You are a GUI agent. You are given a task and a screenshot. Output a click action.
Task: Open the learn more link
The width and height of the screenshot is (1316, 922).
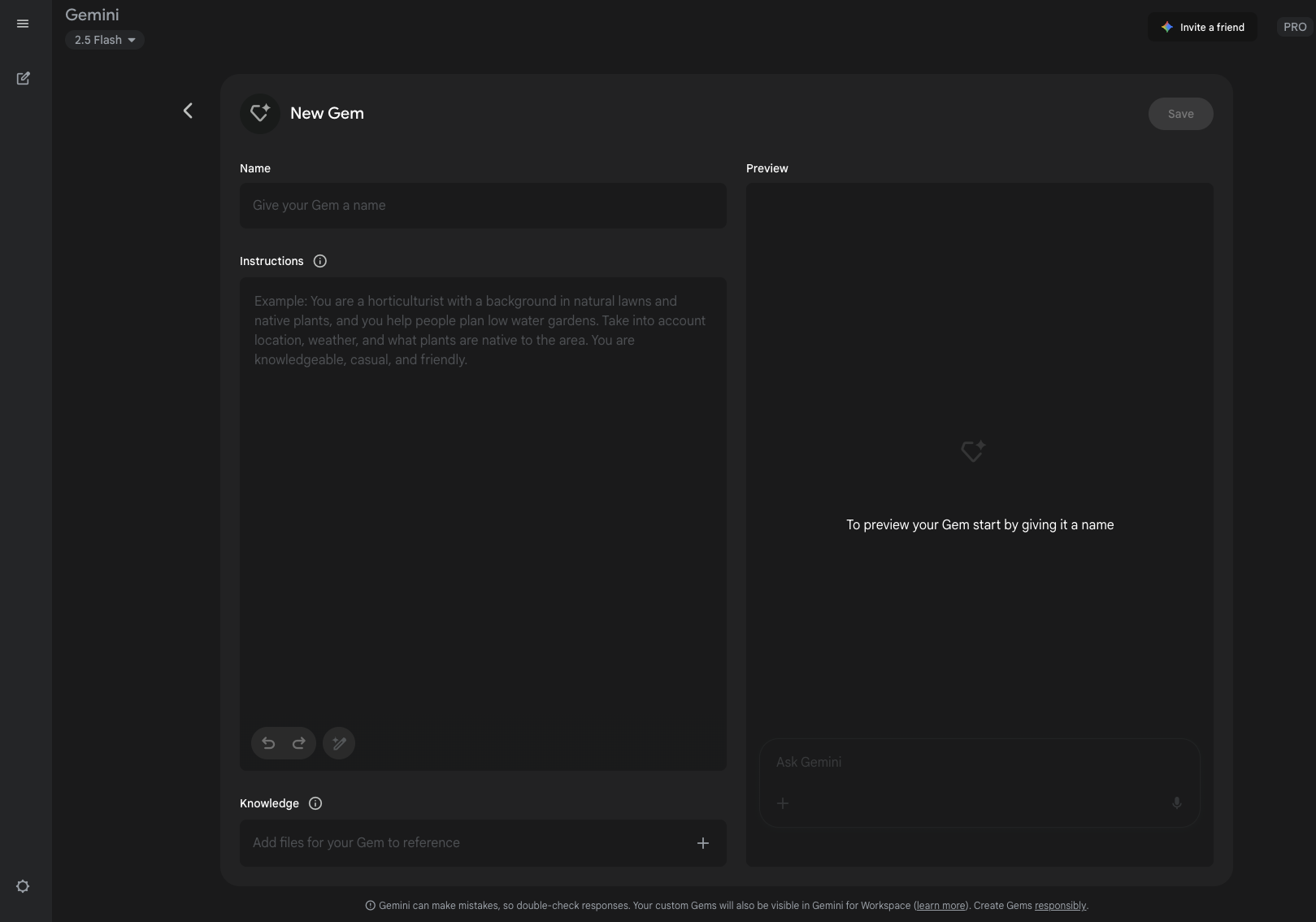[x=940, y=906]
